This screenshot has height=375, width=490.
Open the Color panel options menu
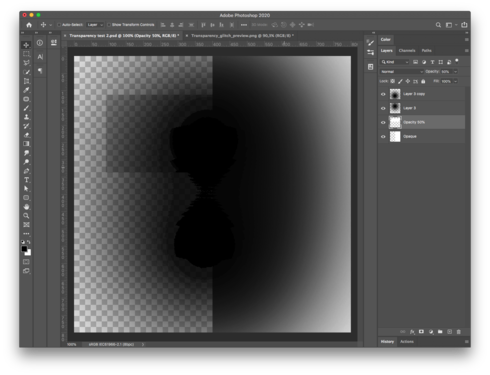point(466,39)
